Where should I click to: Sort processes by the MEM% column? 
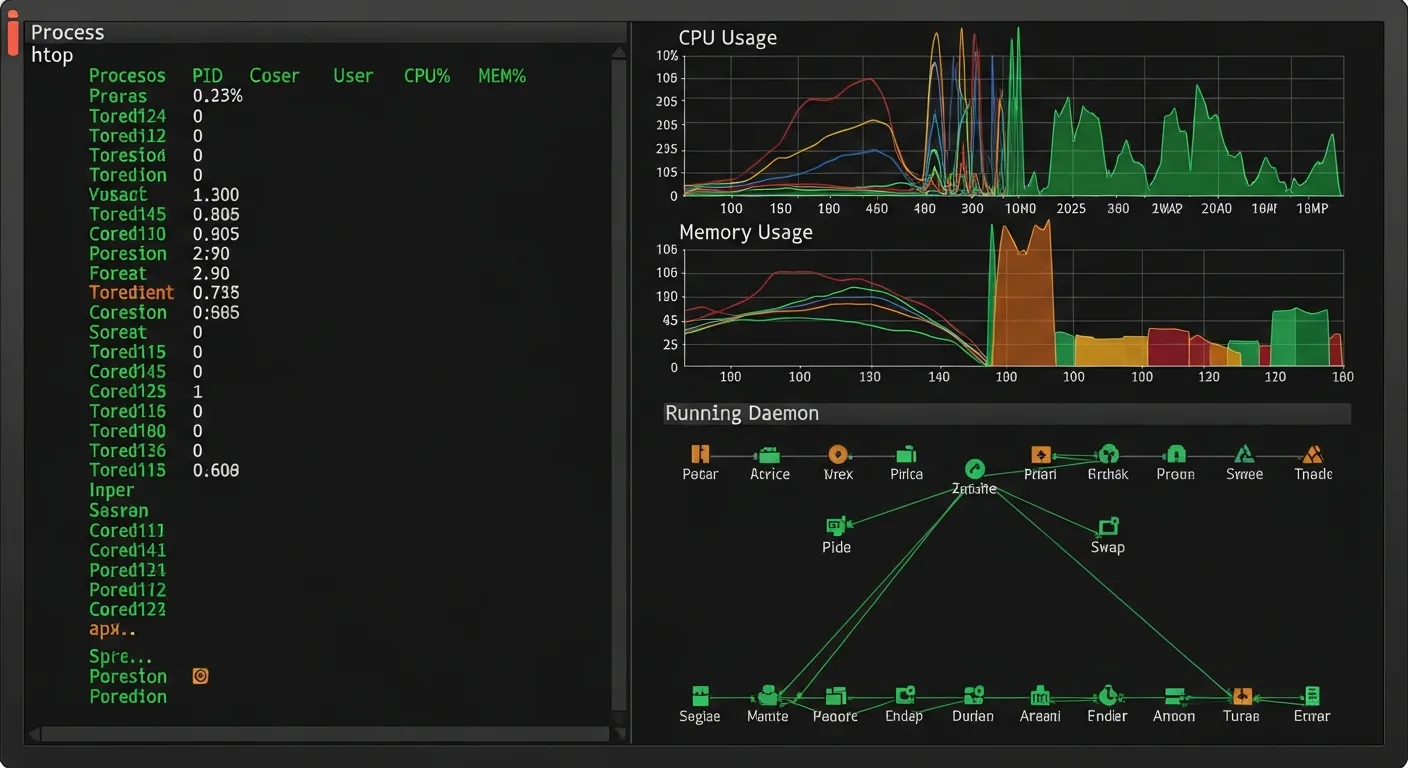click(501, 75)
